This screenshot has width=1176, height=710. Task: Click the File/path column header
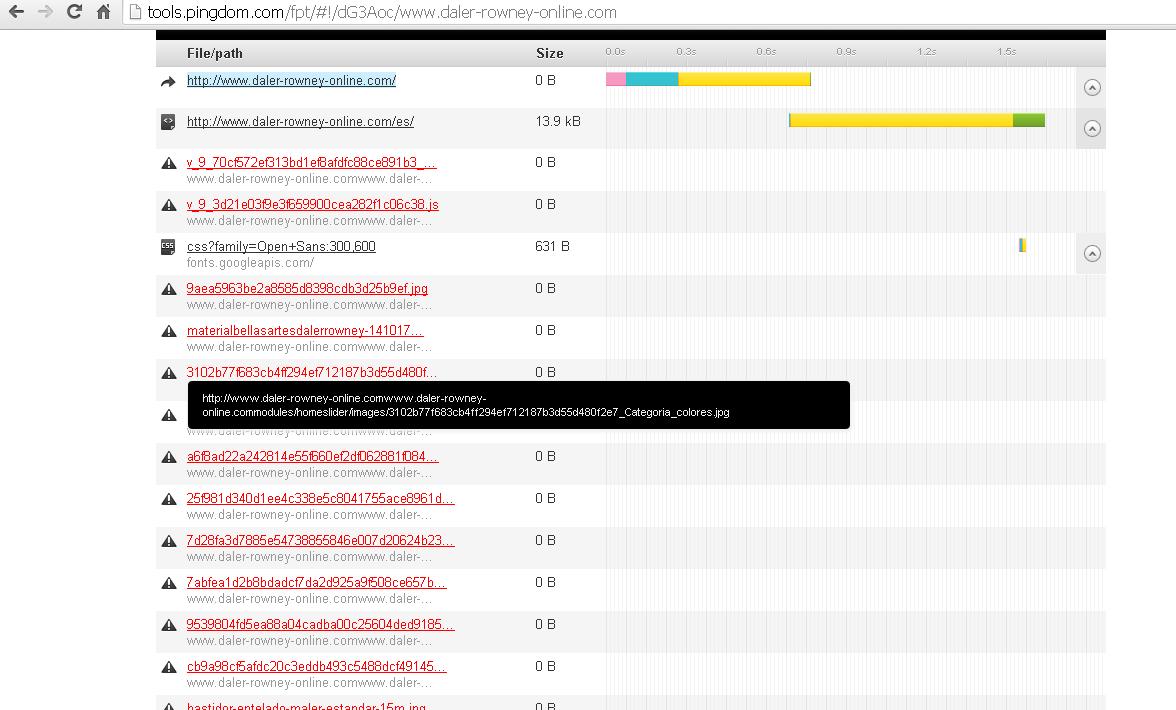(214, 53)
